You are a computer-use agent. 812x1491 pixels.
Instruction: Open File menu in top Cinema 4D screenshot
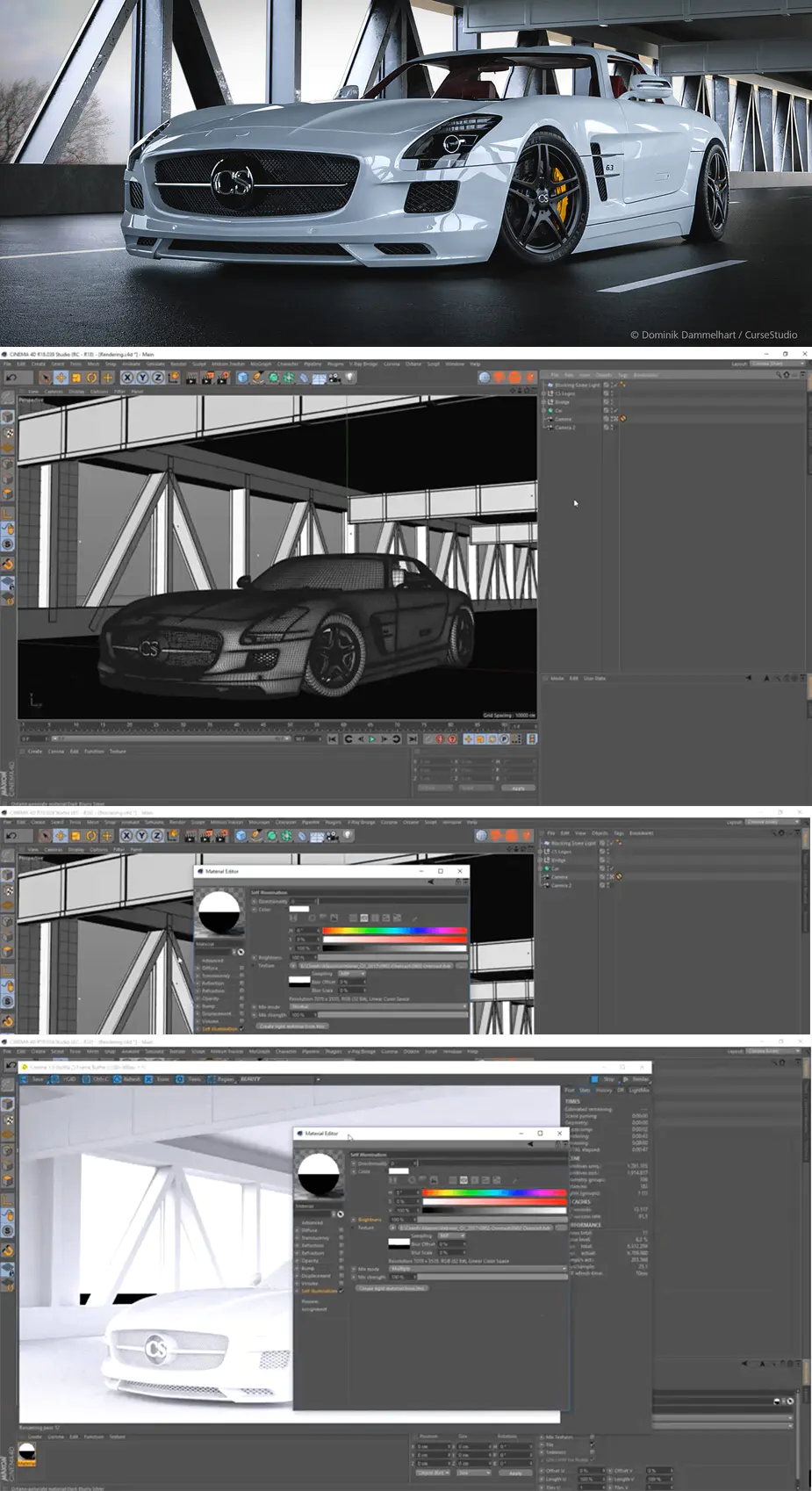pos(7,364)
